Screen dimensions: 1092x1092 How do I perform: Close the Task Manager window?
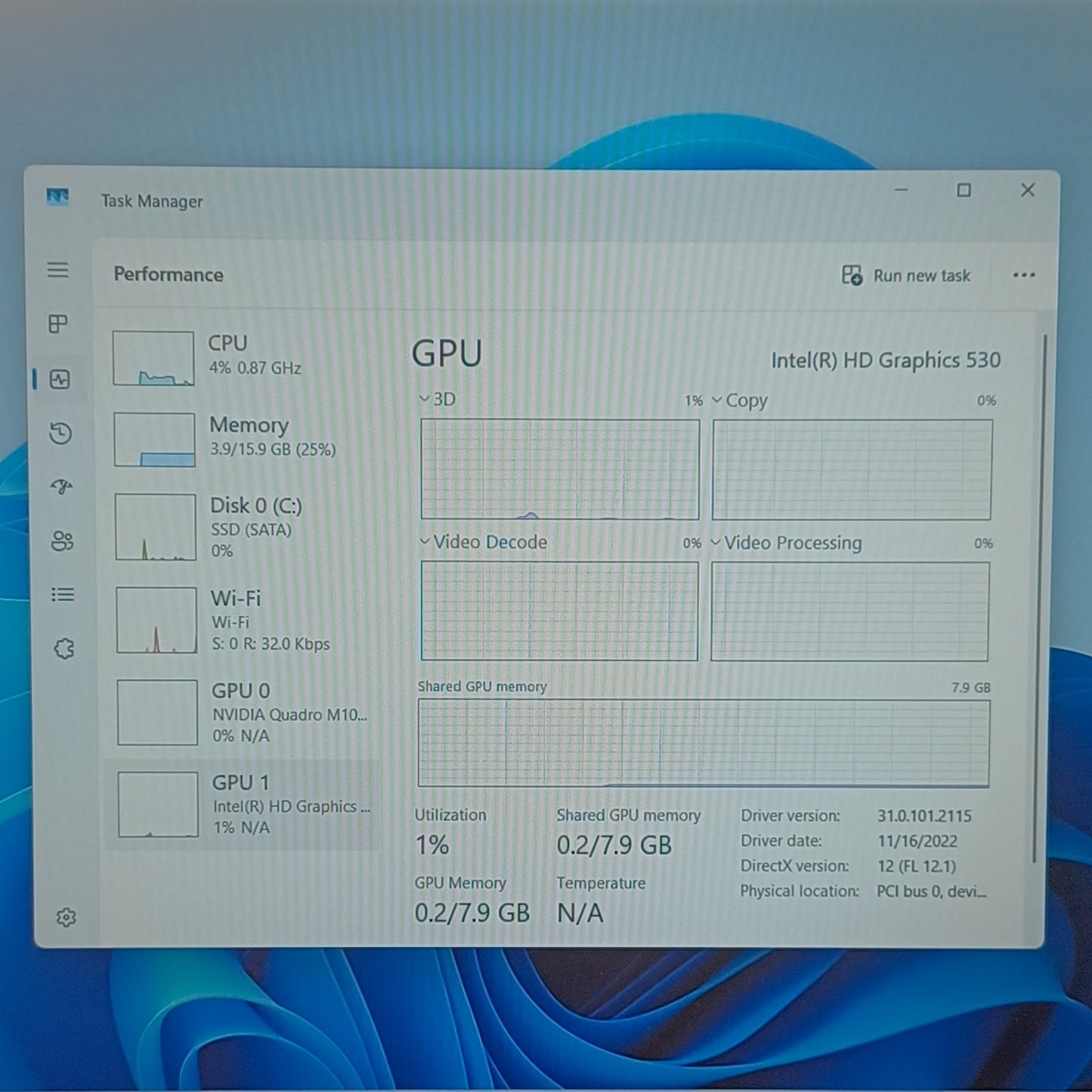pos(1027,190)
